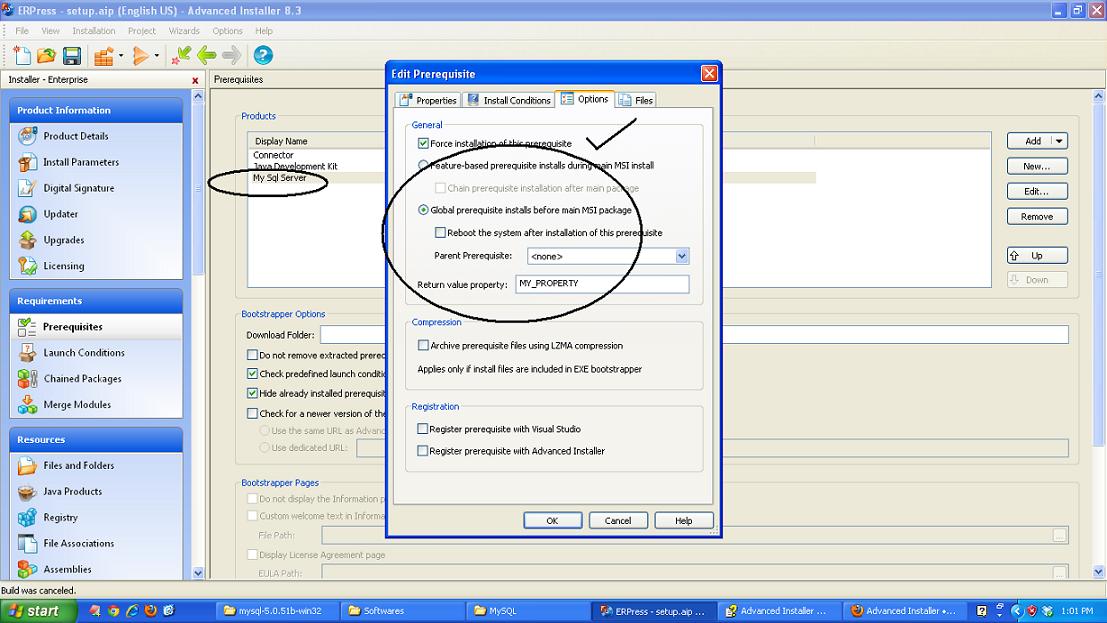The image size is (1107, 623).
Task: Expand the Add button dropdown arrow
Action: [1059, 141]
